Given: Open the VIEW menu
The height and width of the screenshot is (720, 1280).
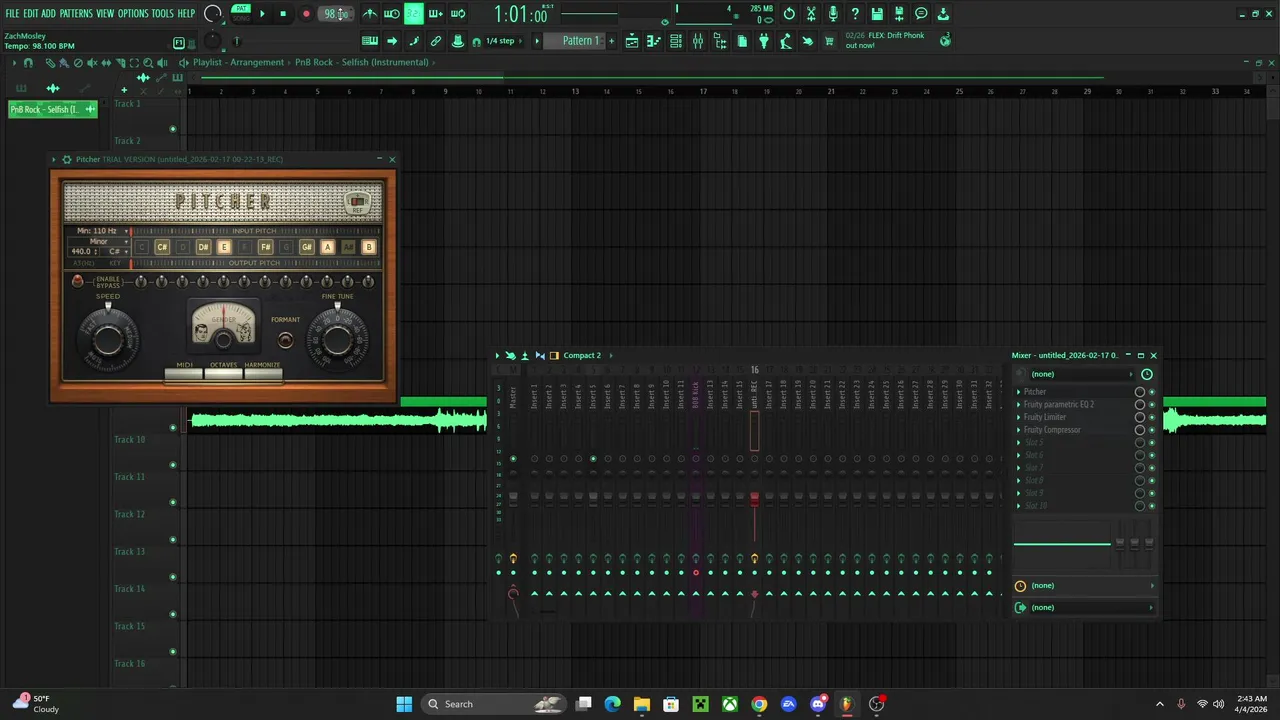Looking at the screenshot, I should coord(105,14).
